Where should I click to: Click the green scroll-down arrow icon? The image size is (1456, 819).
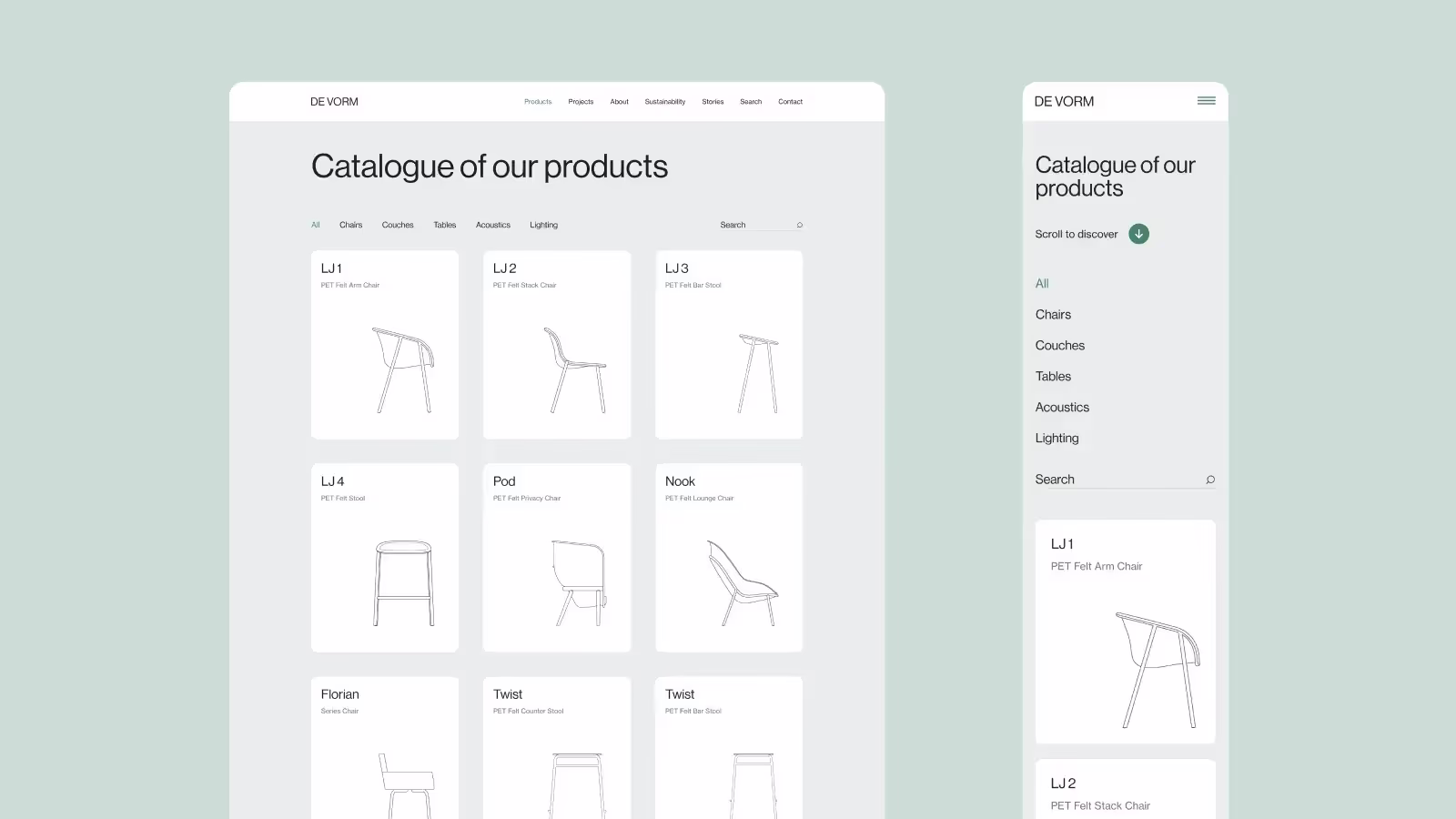pos(1138,234)
